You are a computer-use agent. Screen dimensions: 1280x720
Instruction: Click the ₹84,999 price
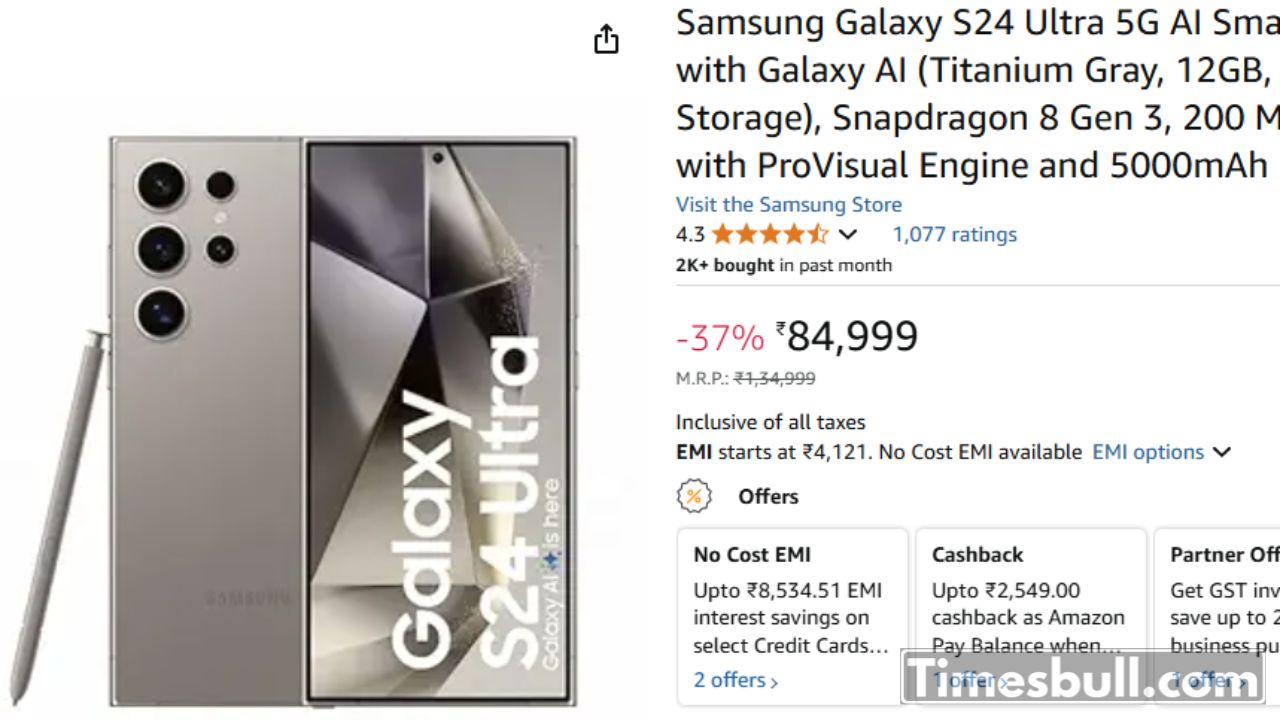pos(852,337)
